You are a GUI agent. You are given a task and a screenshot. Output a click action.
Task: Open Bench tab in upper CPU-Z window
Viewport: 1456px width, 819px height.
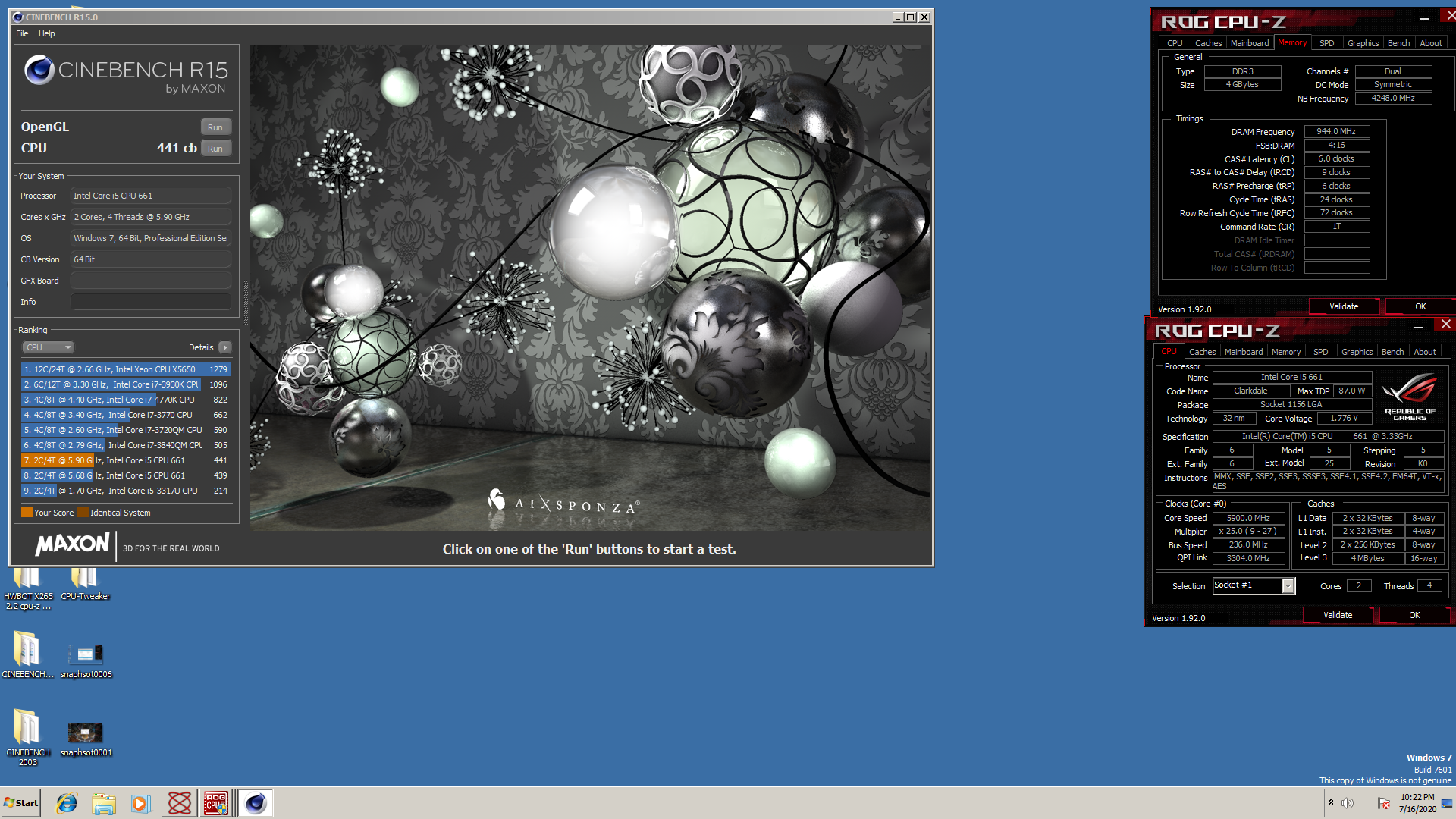coord(1398,43)
